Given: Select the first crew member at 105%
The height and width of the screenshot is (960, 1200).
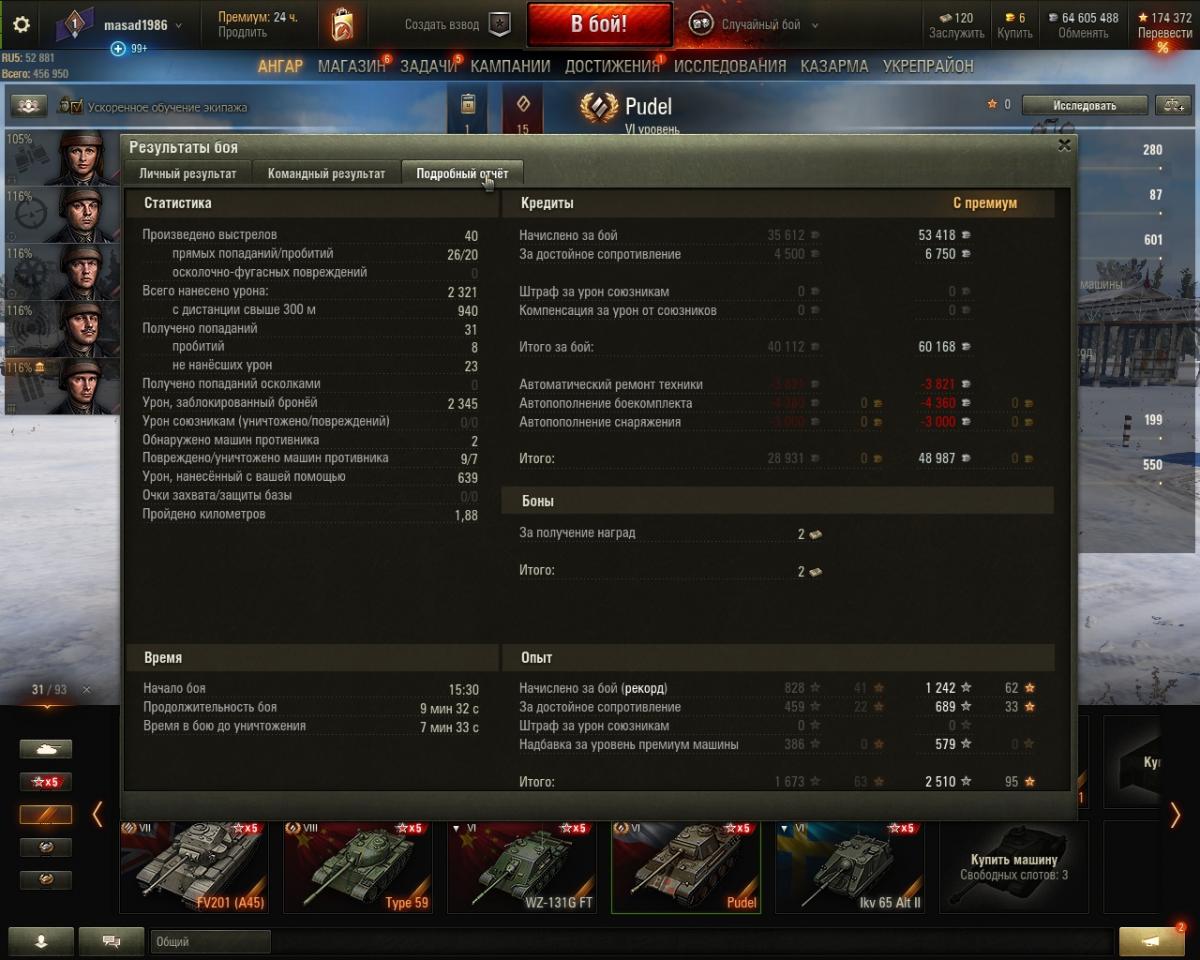Looking at the screenshot, I should pyautogui.click(x=62, y=158).
